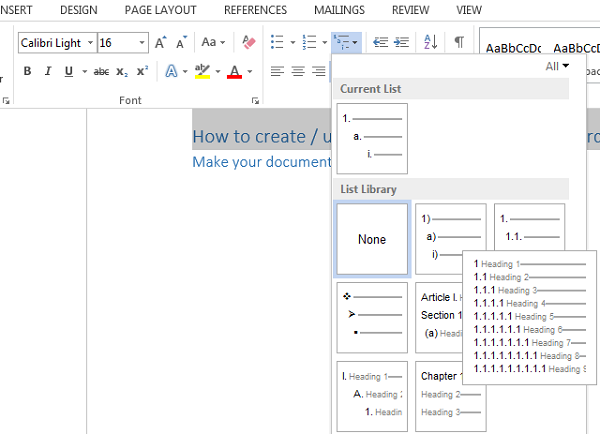Toggle bold formatting
600x434 pixels.
pos(27,71)
